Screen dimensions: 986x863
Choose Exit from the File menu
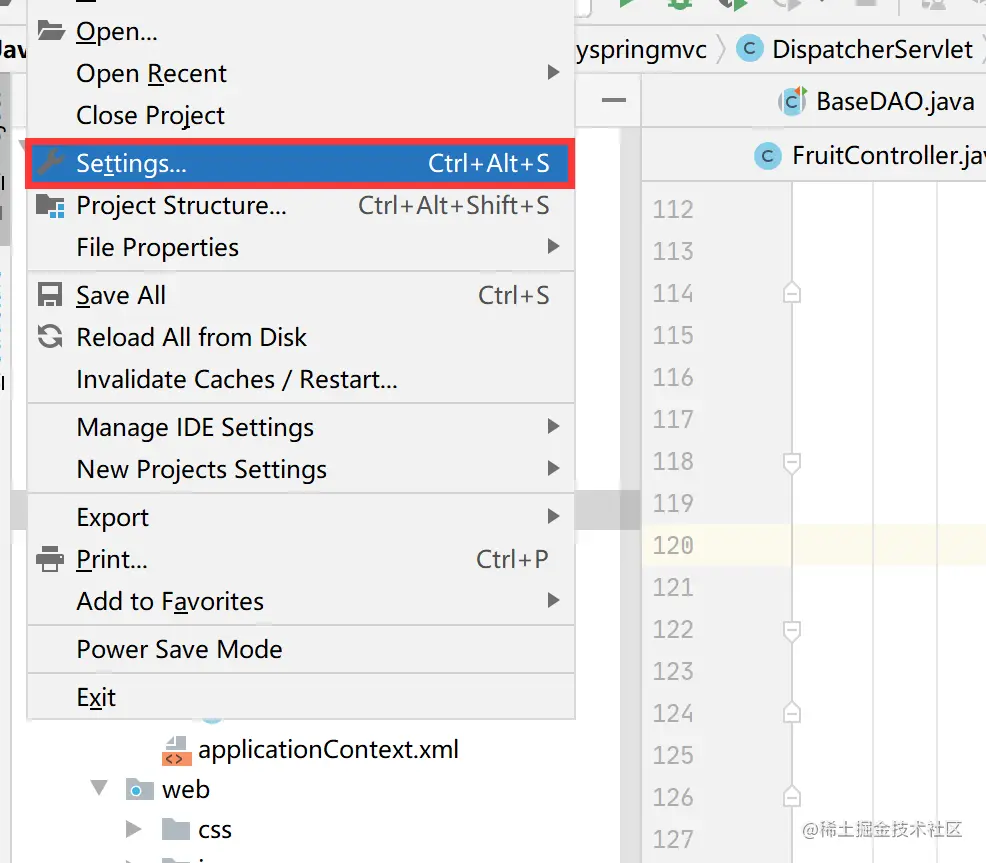[96, 697]
